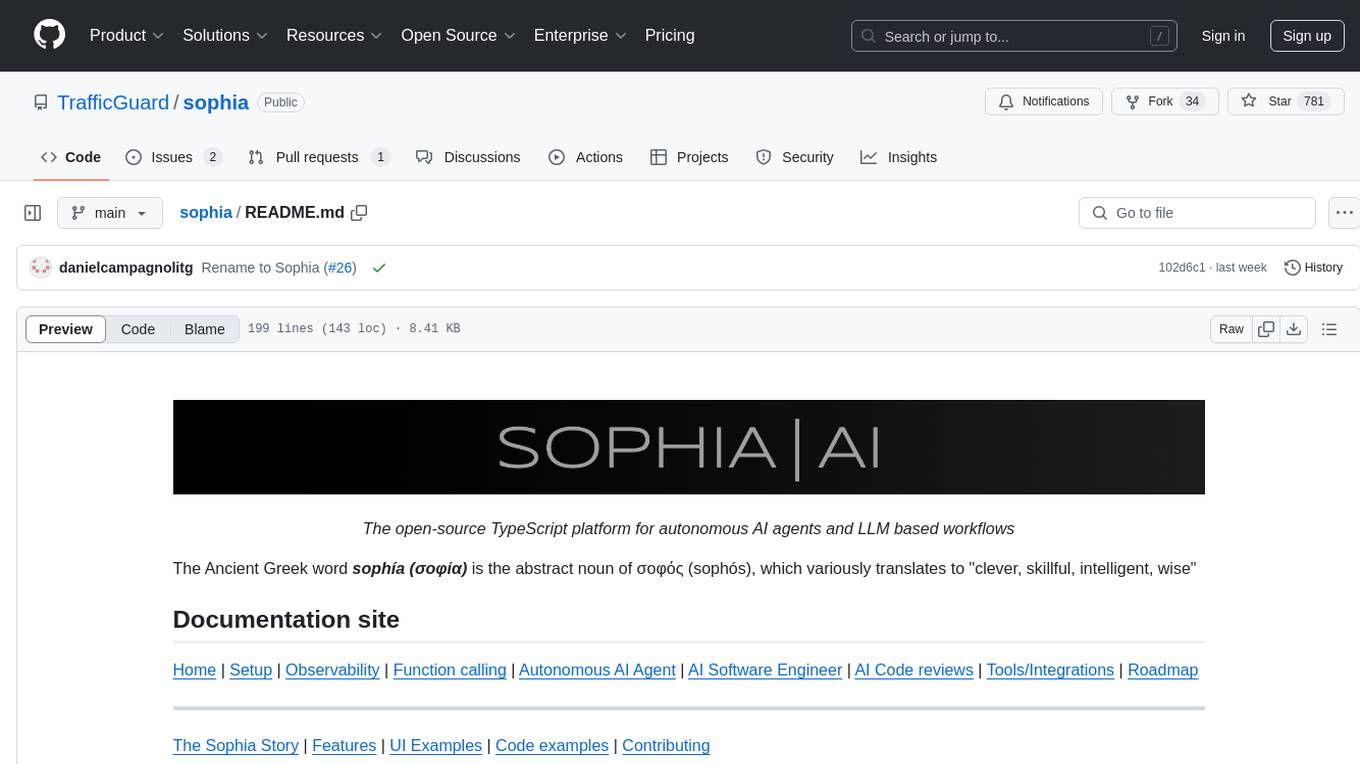Click the Sign up button
The width and height of the screenshot is (1360, 764).
click(1307, 36)
